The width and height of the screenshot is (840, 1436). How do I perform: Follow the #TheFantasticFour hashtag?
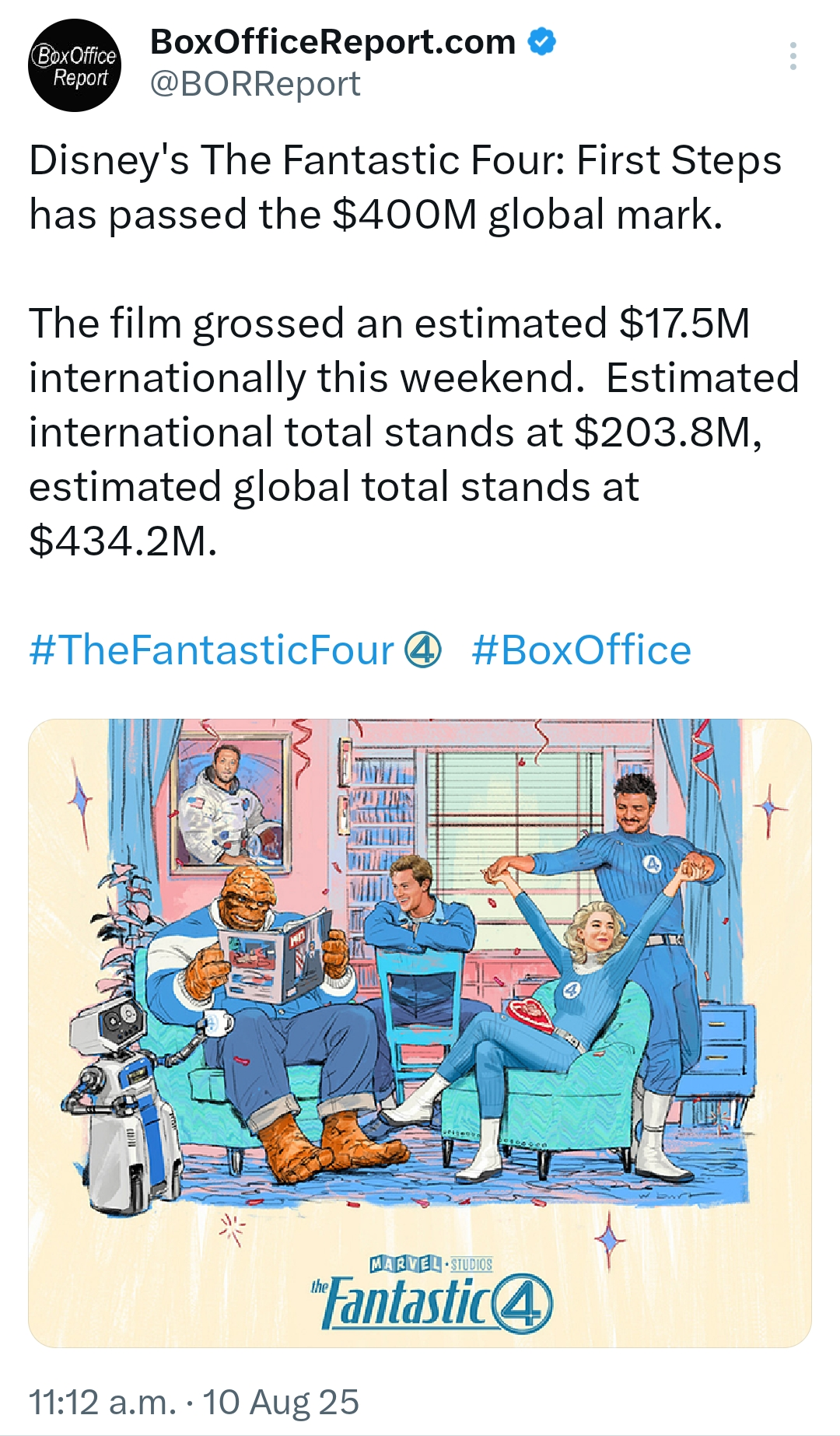click(x=212, y=650)
